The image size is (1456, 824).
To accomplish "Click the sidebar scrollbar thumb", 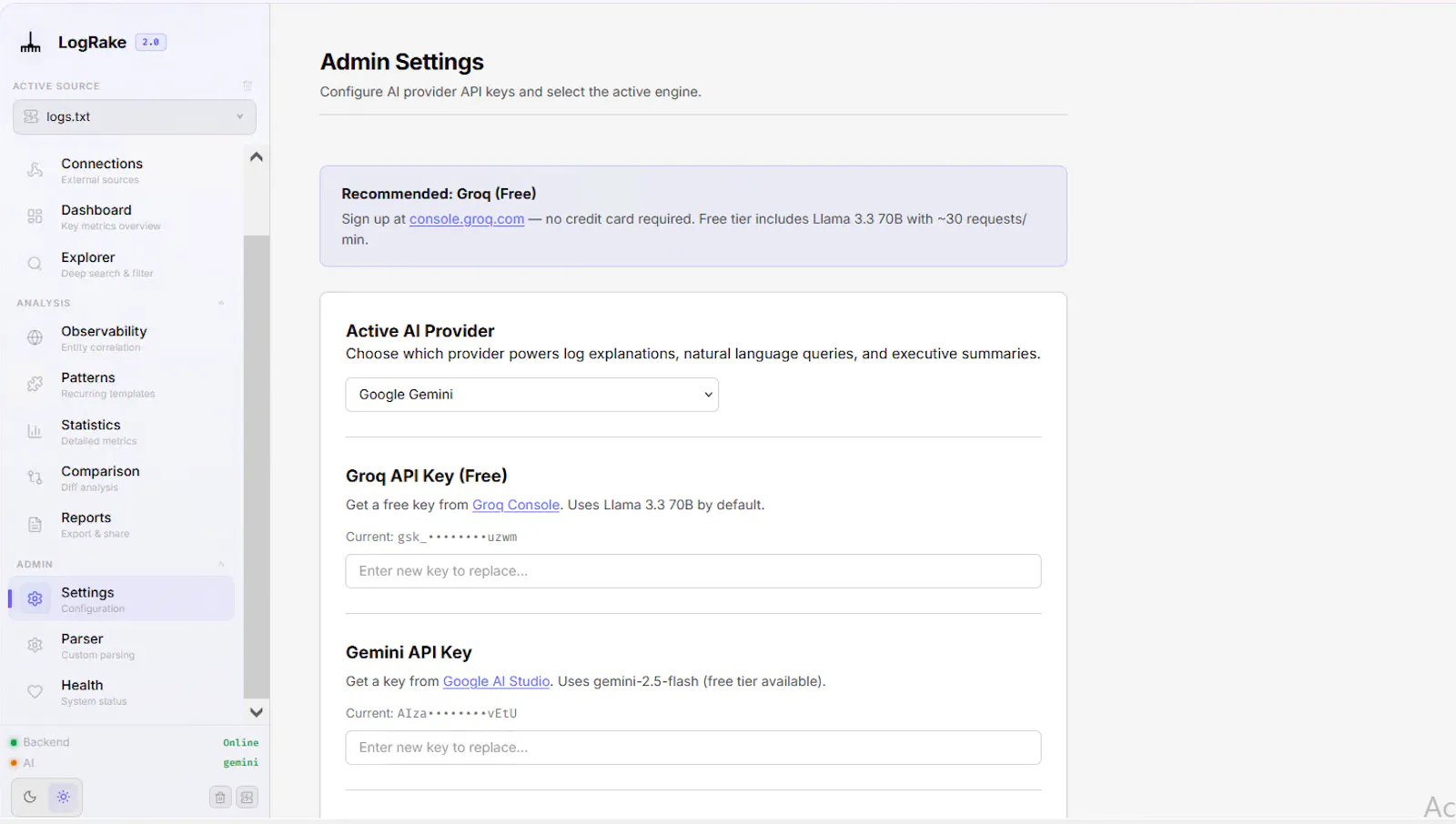I will (257, 467).
